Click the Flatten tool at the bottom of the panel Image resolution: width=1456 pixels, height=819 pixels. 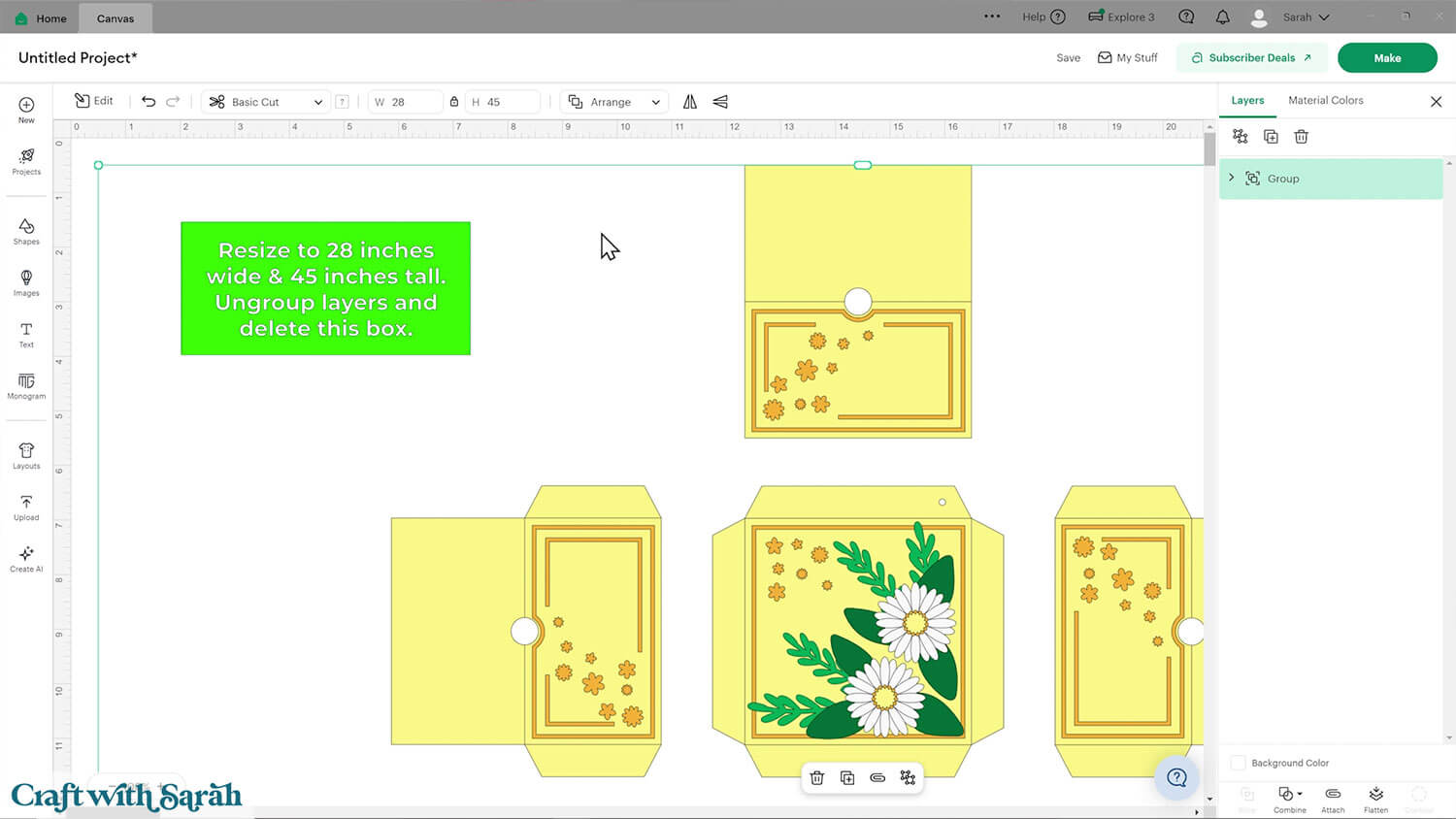pos(1375,799)
